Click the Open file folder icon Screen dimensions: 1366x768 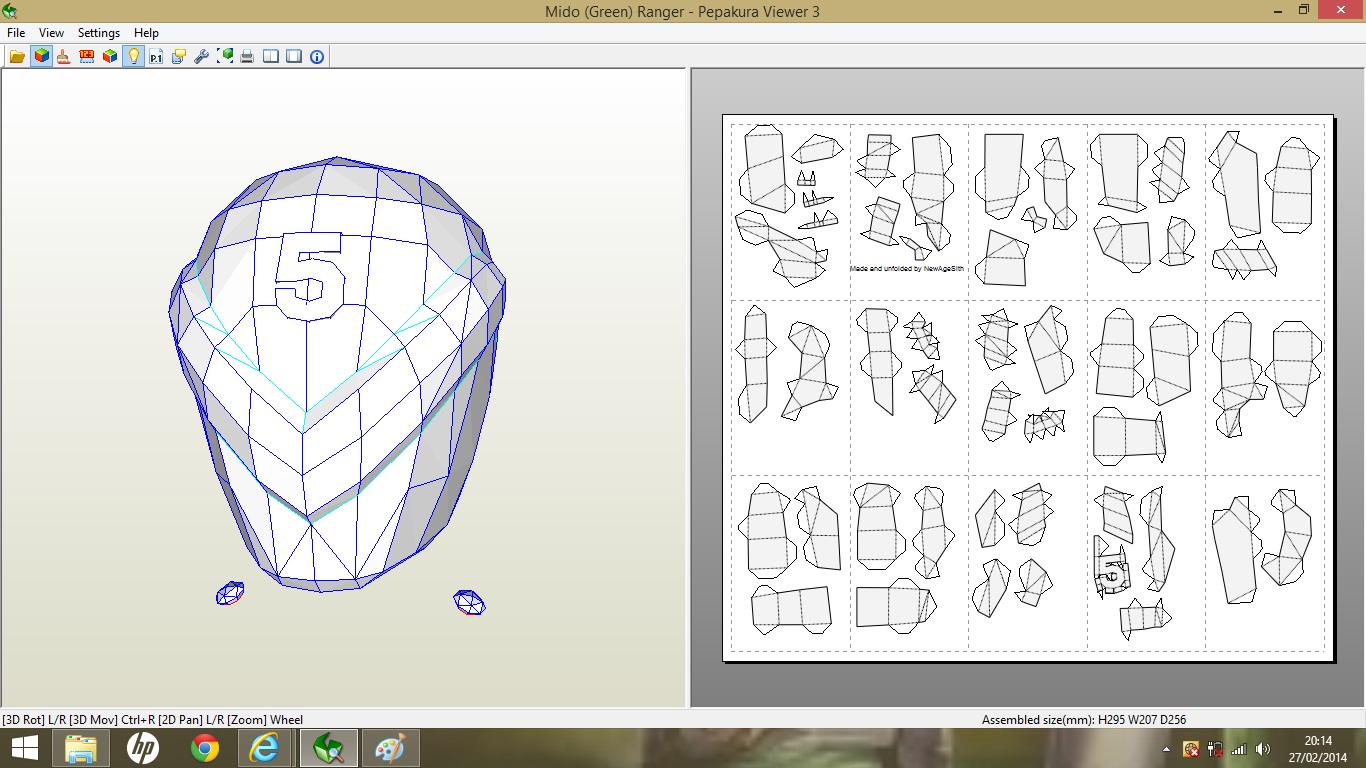tap(18, 57)
